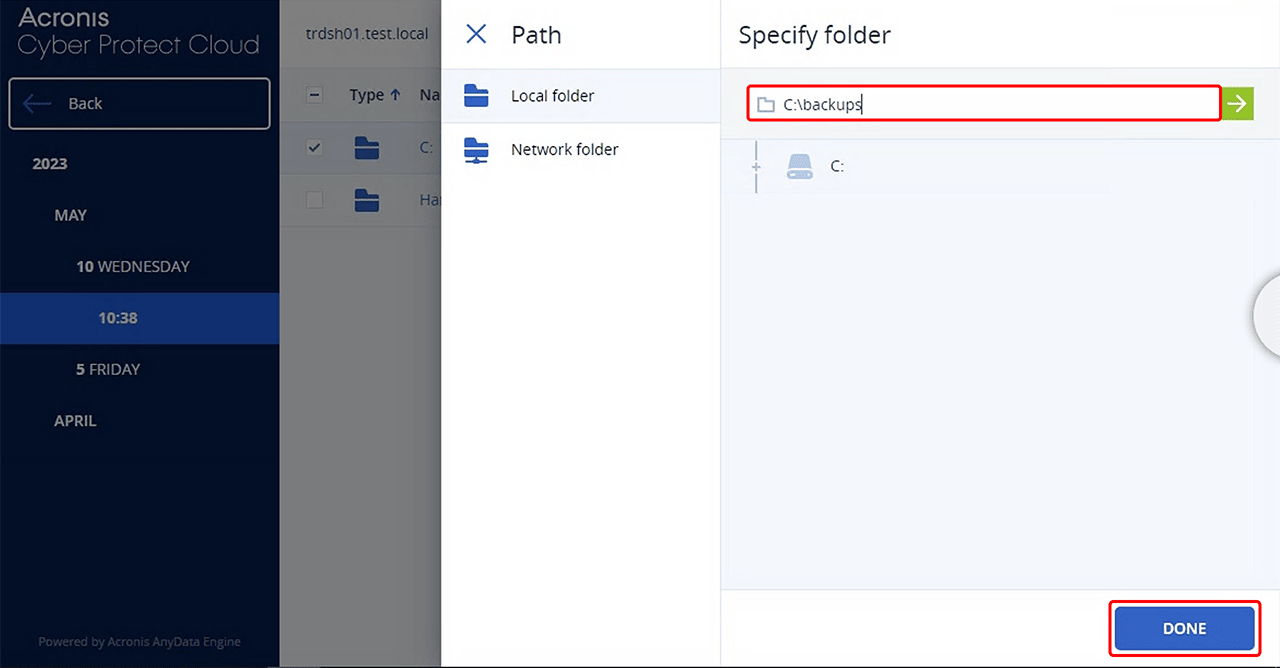Toggle the select-all header checkbox
The image size is (1280, 668).
[x=315, y=95]
